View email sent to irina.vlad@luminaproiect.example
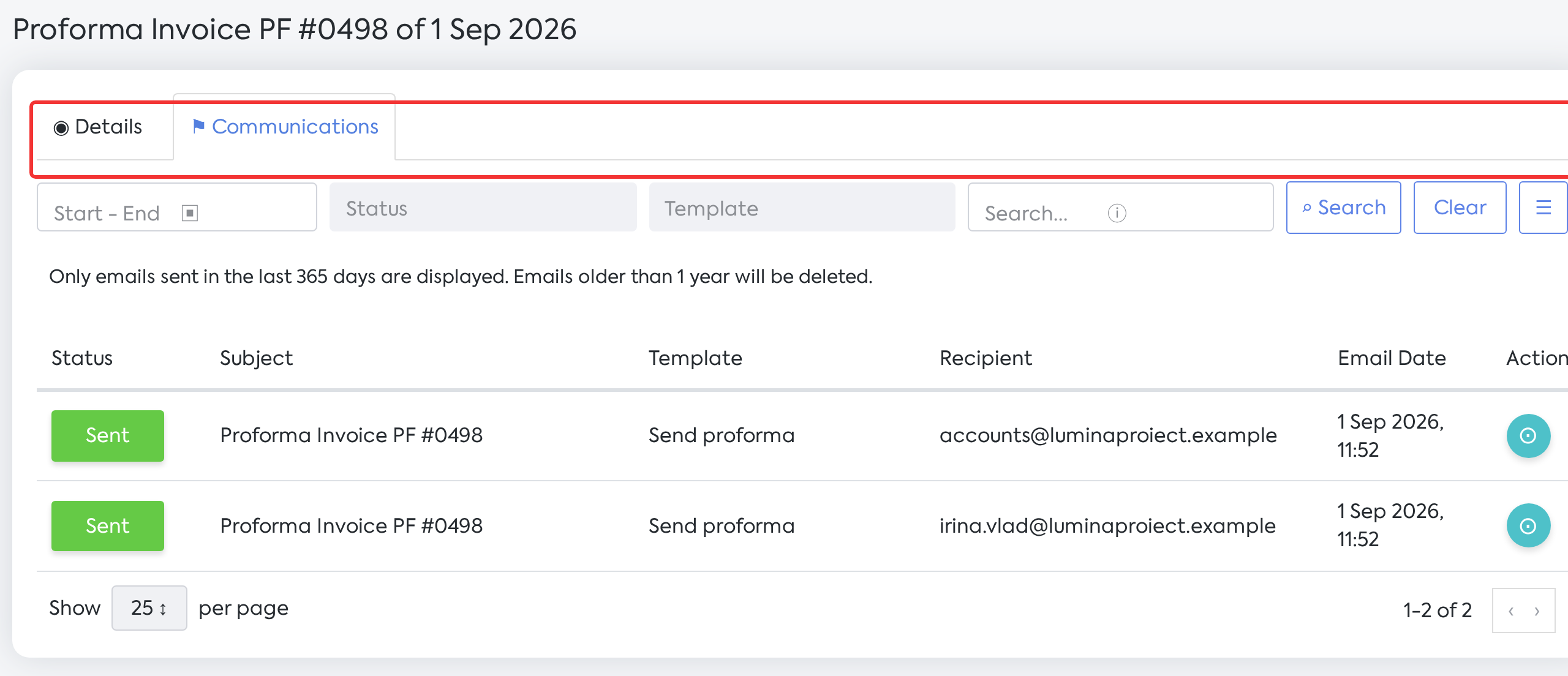The image size is (1568, 676). coord(1528,525)
